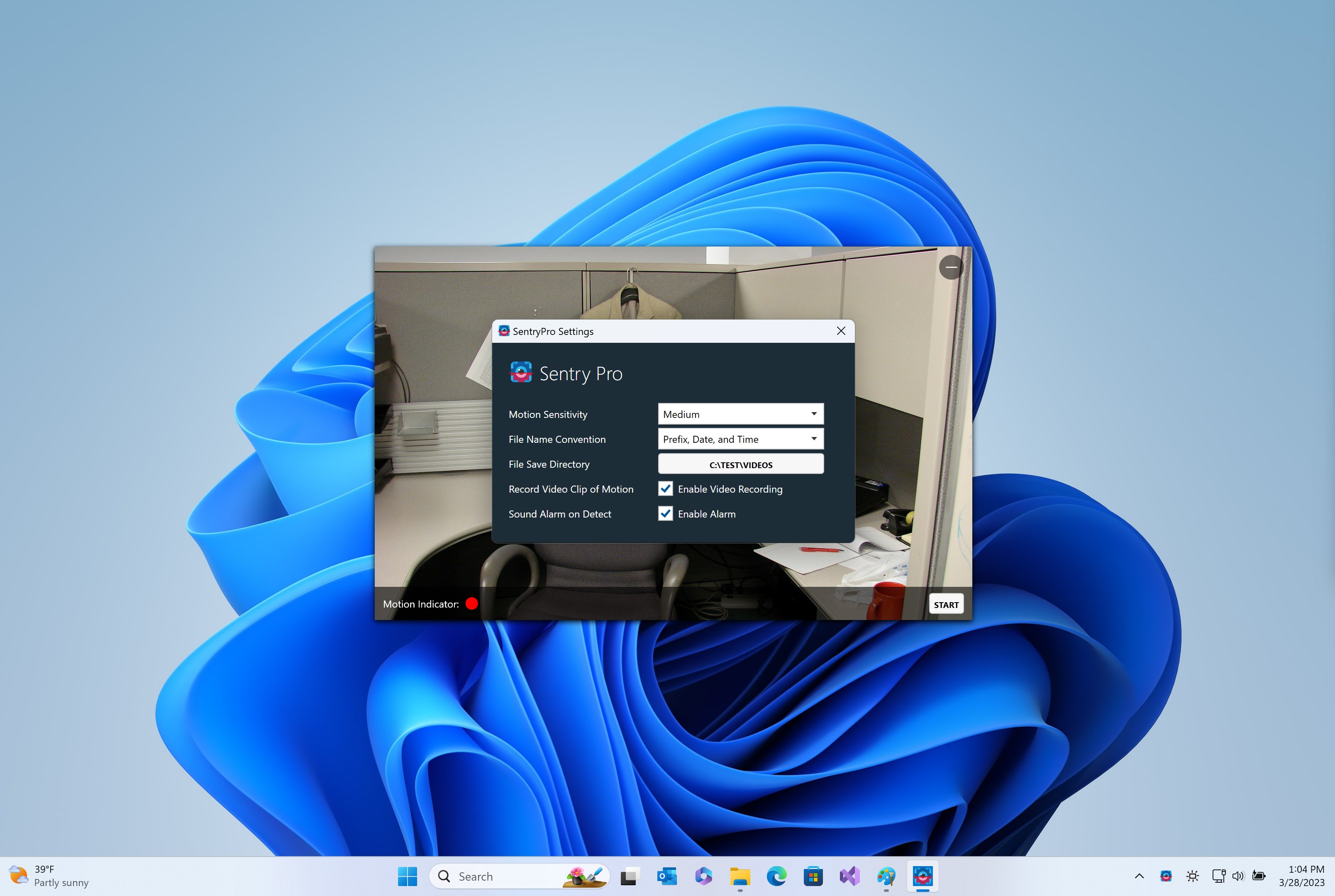Launch Visual Studio from the taskbar
The height and width of the screenshot is (896, 1335).
[849, 876]
